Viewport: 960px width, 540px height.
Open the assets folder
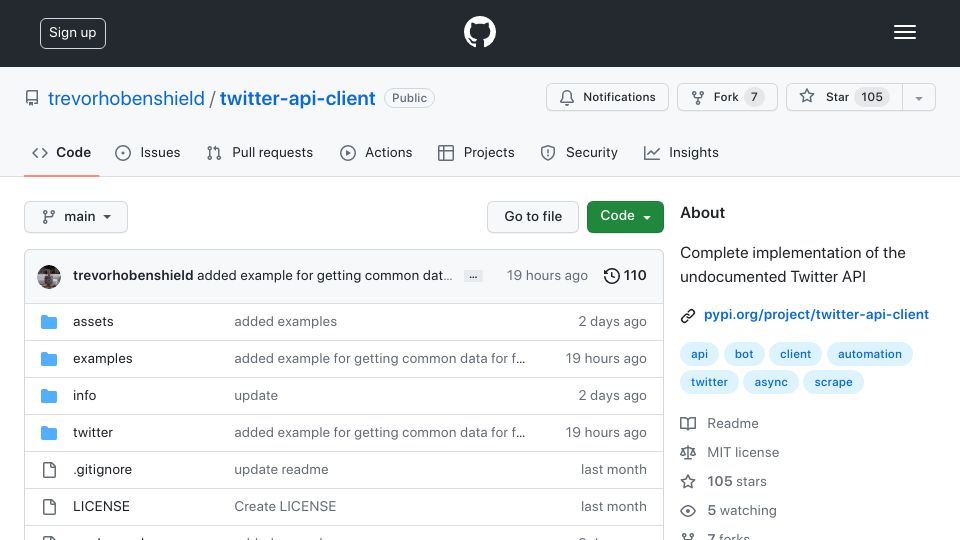pos(93,321)
